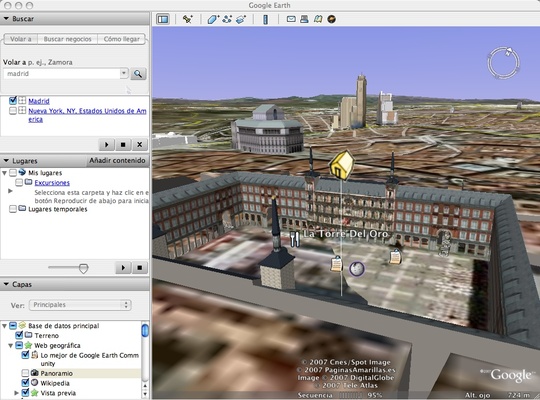Toggle the Madrid result checkbox
The image size is (540, 400).
pyautogui.click(x=13, y=101)
